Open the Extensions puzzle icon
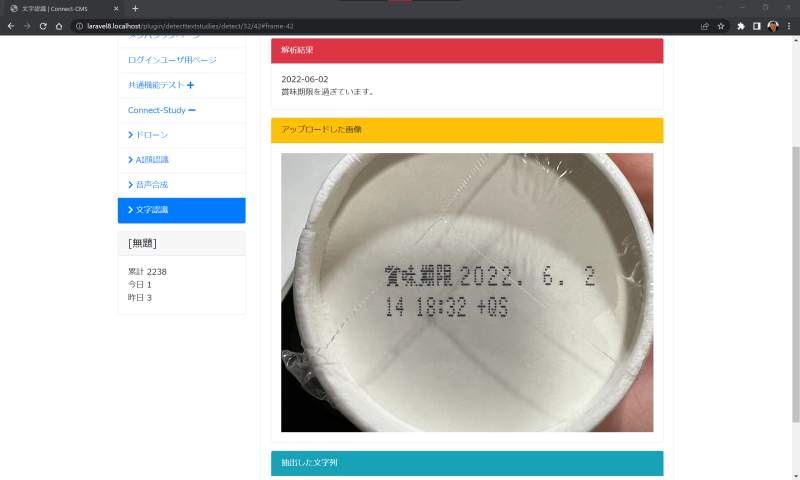The image size is (800, 480). click(x=741, y=26)
